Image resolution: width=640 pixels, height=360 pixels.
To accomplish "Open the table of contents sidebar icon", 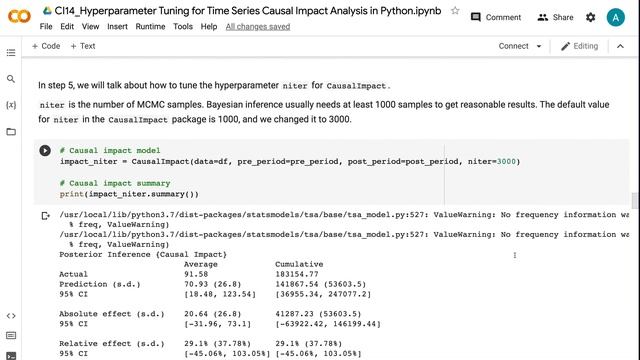I will (11, 53).
